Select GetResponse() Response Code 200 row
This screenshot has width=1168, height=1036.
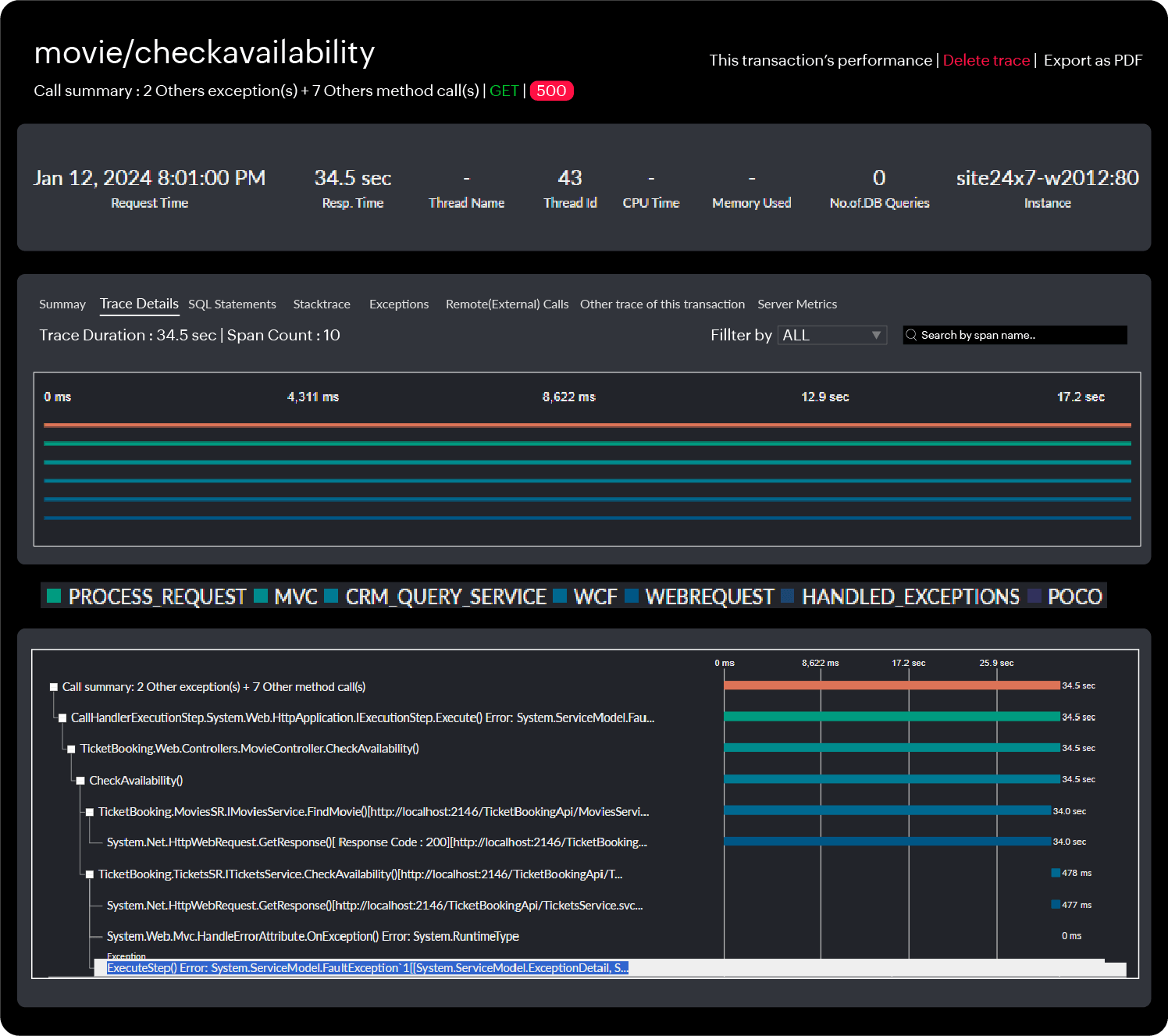click(x=377, y=842)
